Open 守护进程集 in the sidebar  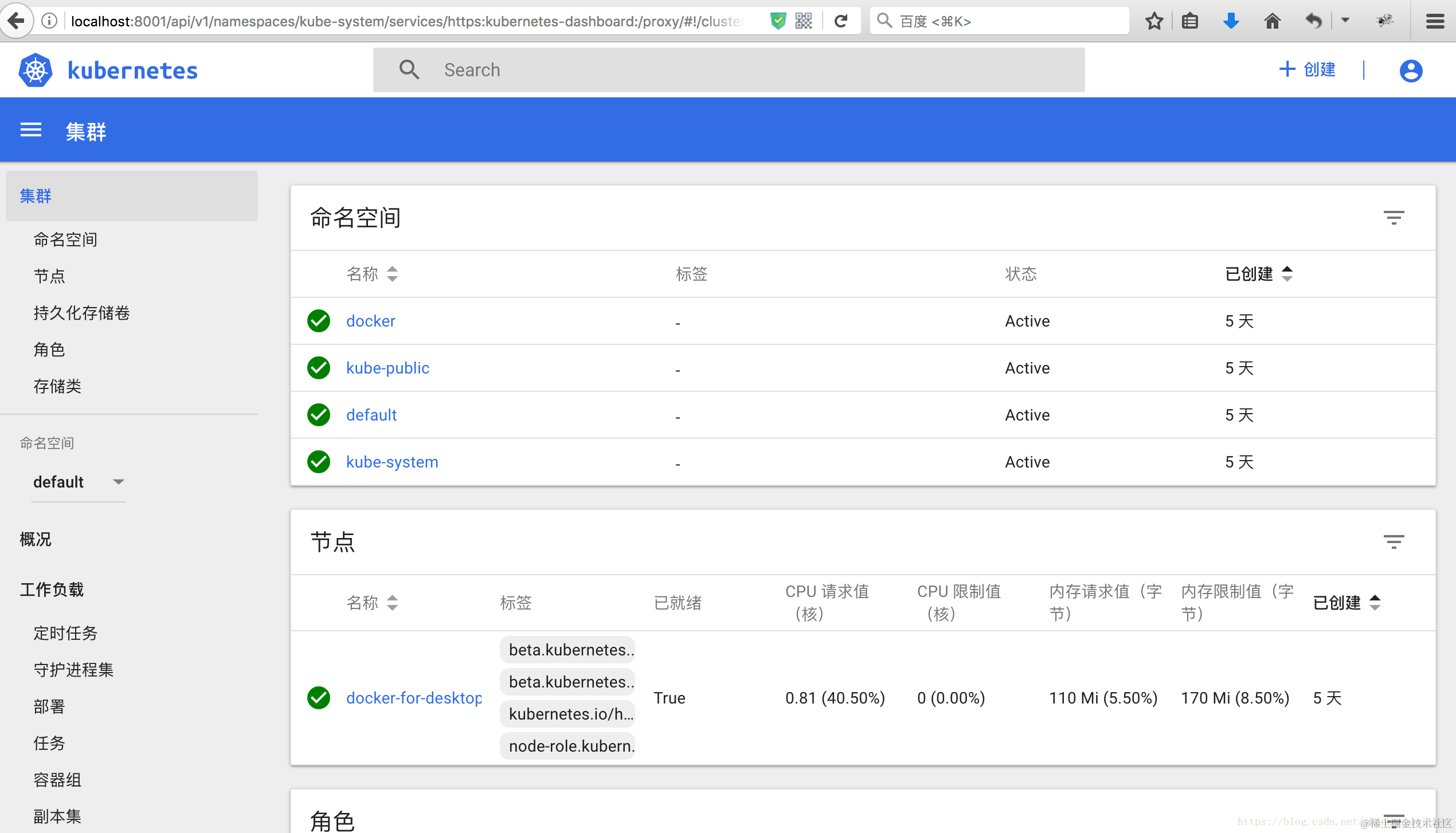pos(73,669)
